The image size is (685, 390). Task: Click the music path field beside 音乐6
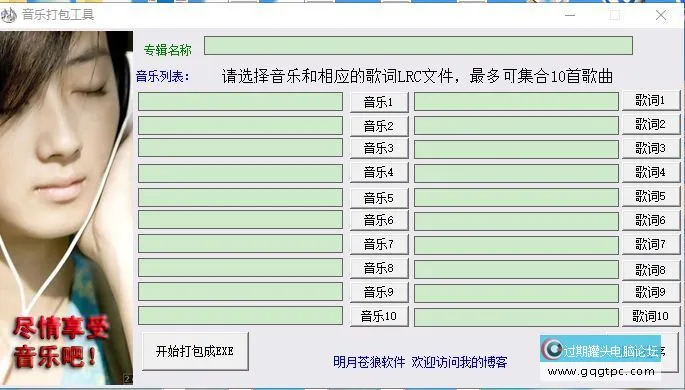[x=240, y=220]
